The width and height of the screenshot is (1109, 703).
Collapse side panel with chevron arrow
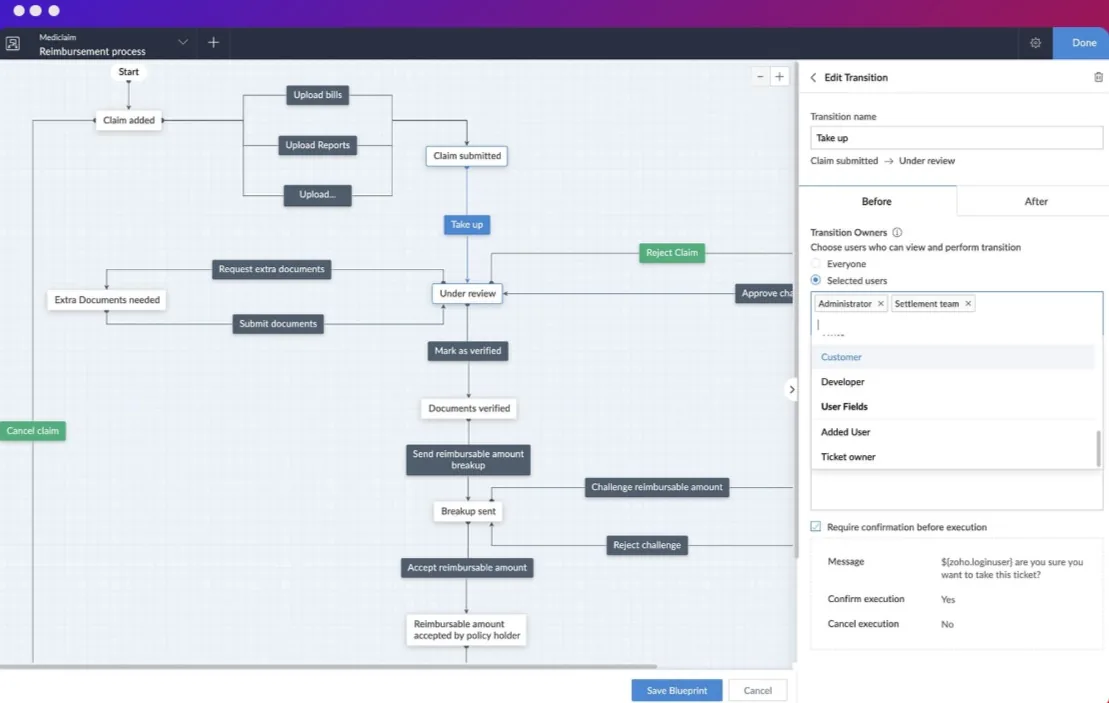791,389
